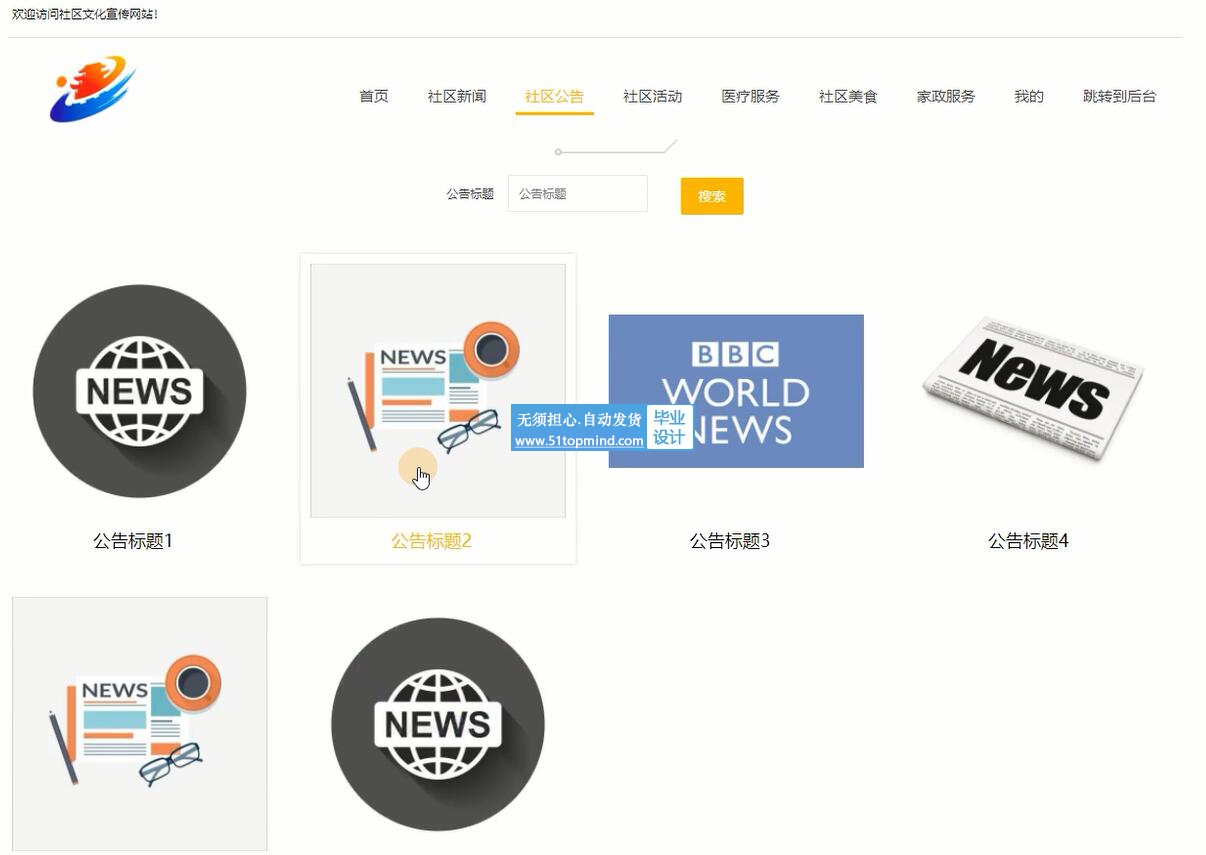Go to 首页 in the navigation
1206x855 pixels.
tap(374, 96)
